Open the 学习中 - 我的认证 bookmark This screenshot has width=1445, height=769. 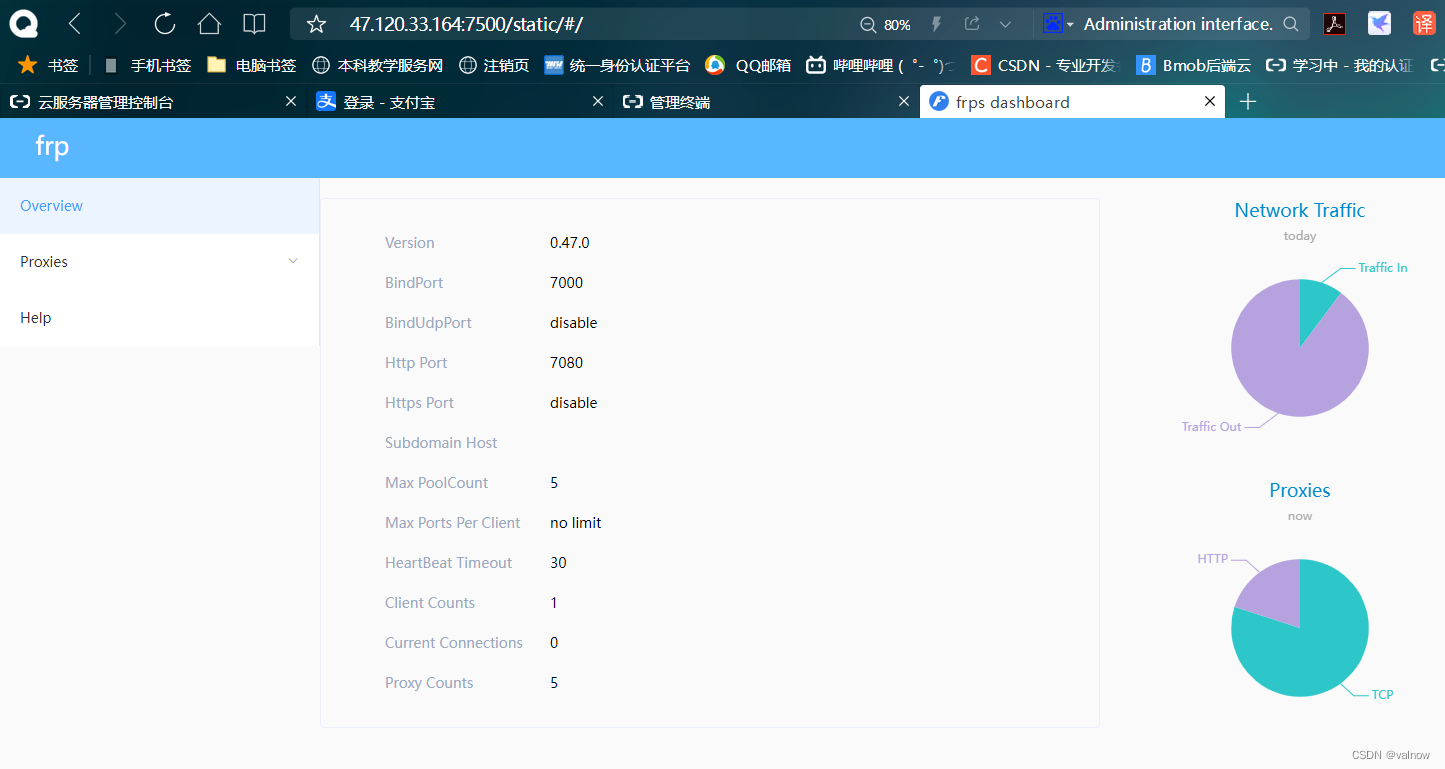tap(1340, 65)
